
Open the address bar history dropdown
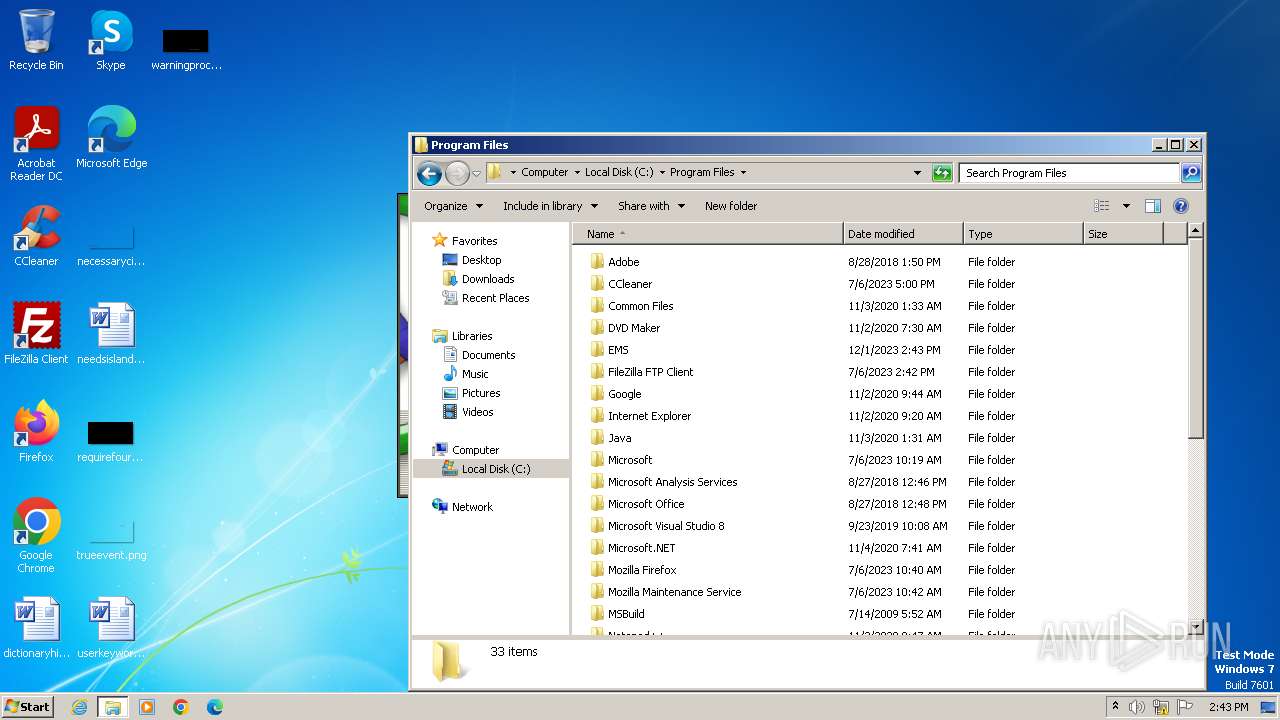[x=917, y=173]
